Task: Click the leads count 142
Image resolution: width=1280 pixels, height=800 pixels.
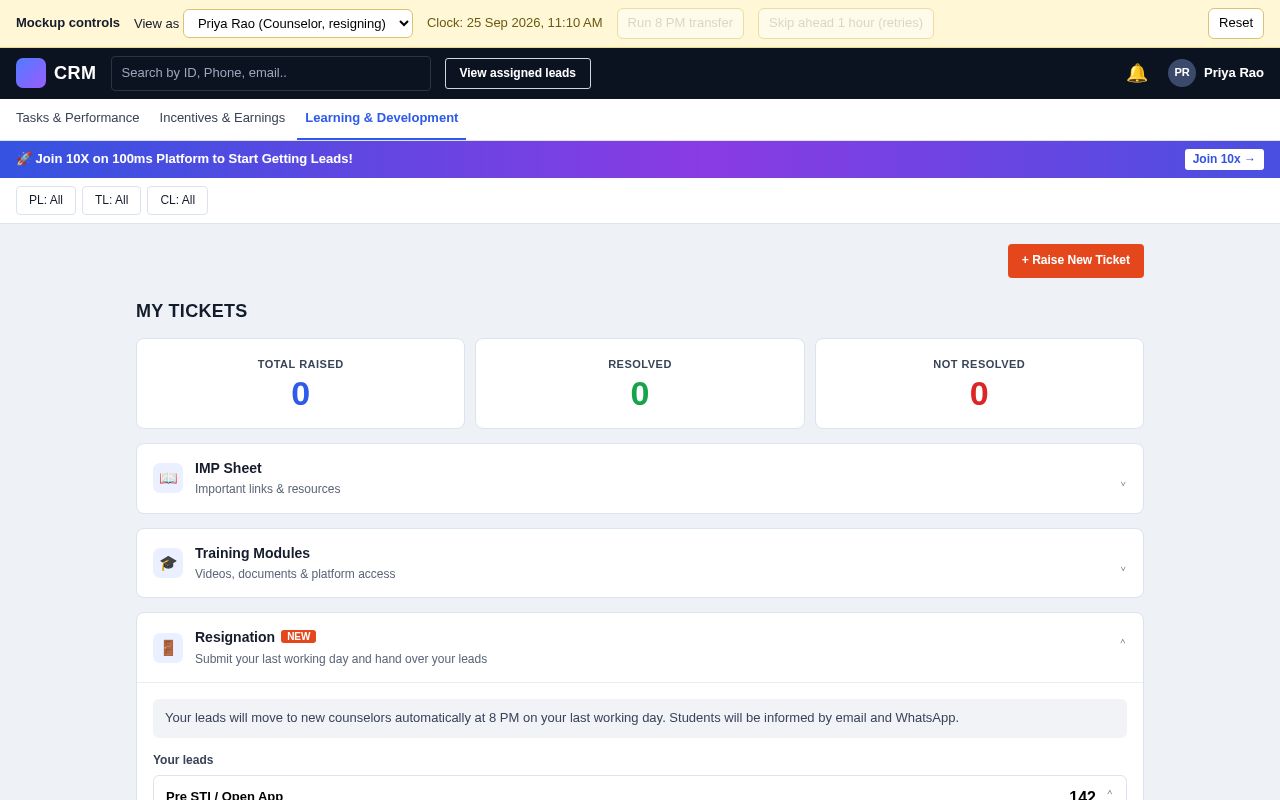Action: 1082,797
